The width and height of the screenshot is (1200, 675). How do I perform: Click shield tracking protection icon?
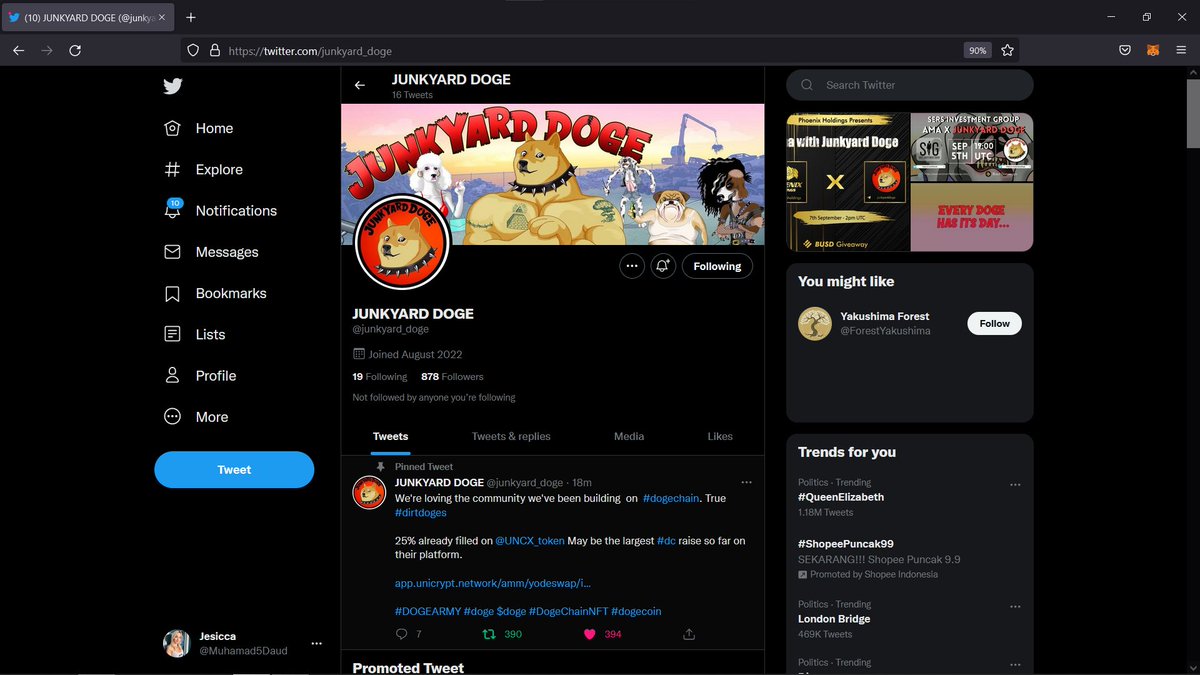pyautogui.click(x=194, y=50)
